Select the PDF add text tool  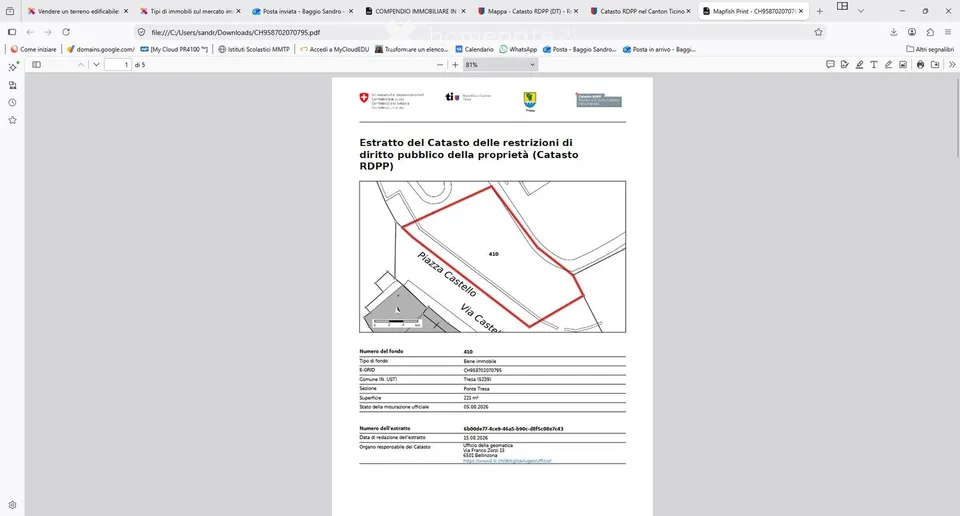click(874, 64)
